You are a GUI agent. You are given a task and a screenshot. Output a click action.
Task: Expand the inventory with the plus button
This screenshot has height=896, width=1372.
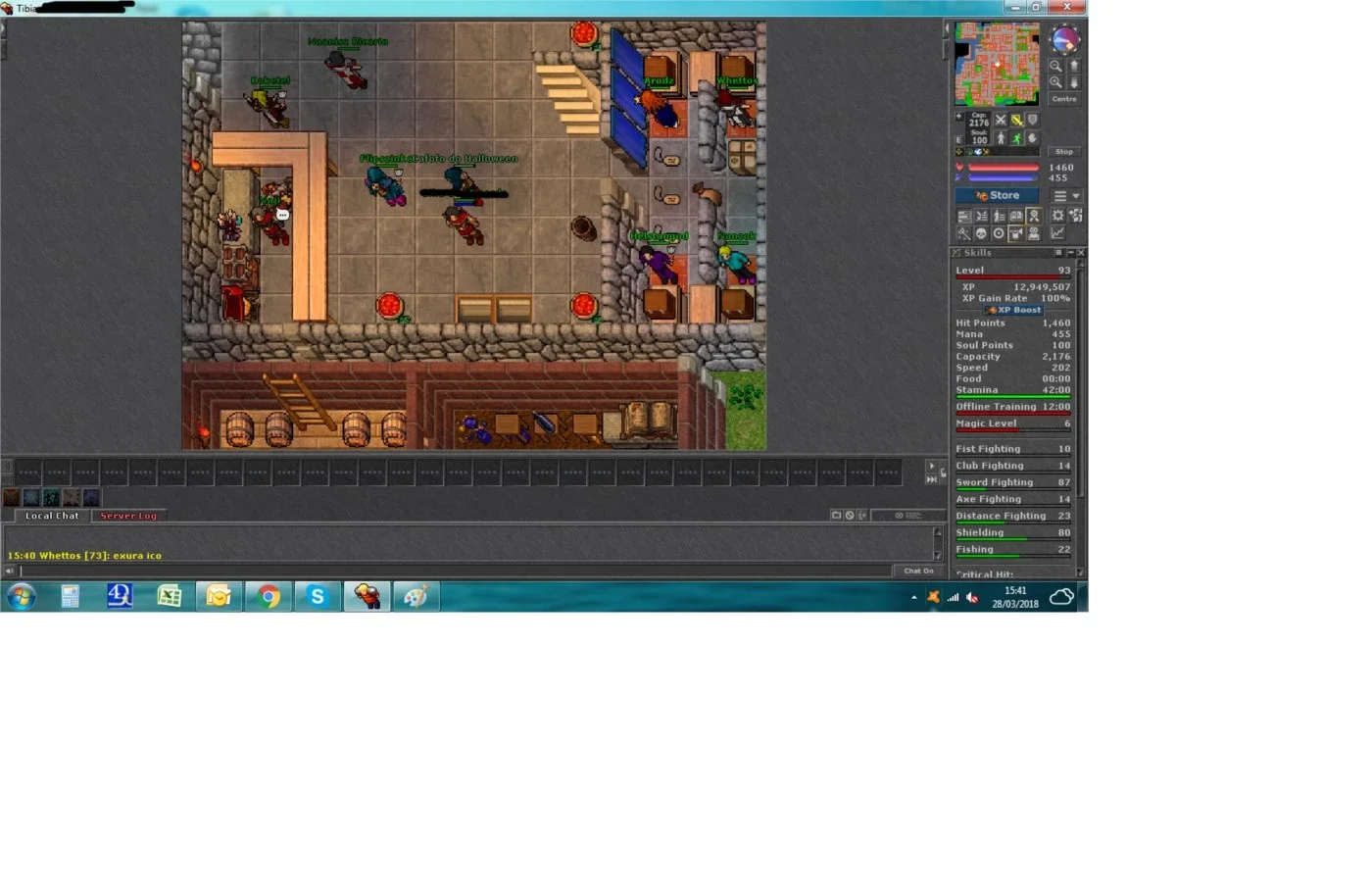click(959, 117)
